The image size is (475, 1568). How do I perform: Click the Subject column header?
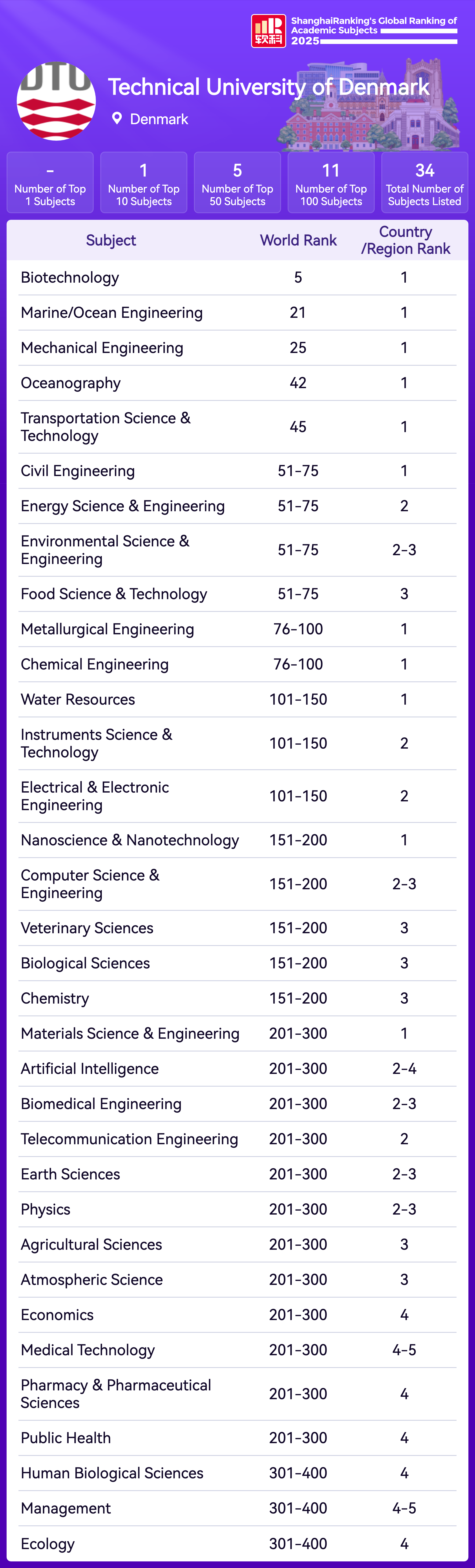tap(111, 240)
